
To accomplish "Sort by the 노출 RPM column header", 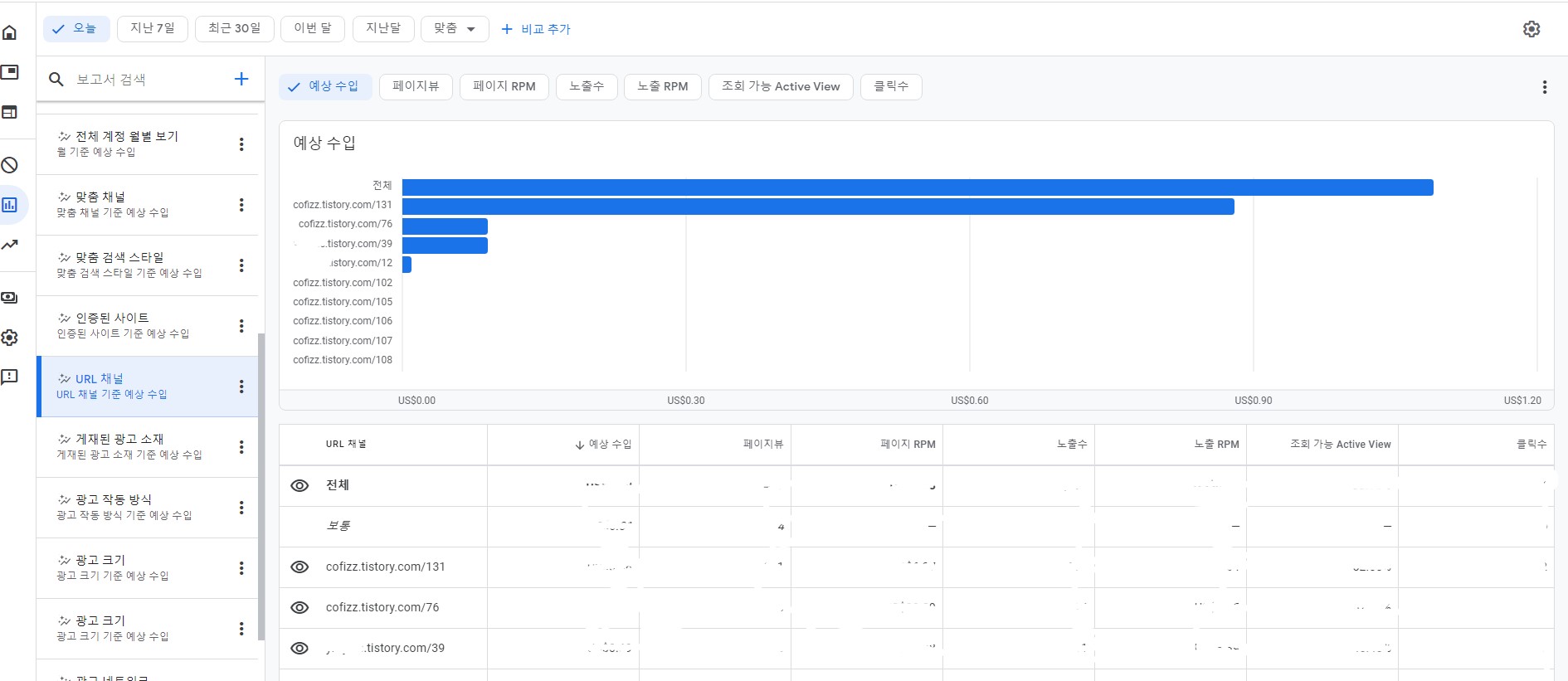I will [x=1216, y=445].
